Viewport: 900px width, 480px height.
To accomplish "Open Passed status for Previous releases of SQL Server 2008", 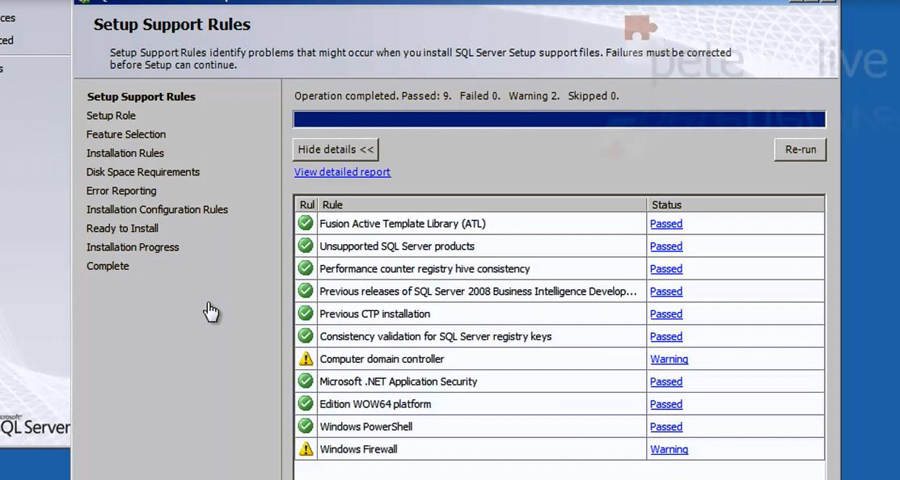I will pyautogui.click(x=666, y=291).
